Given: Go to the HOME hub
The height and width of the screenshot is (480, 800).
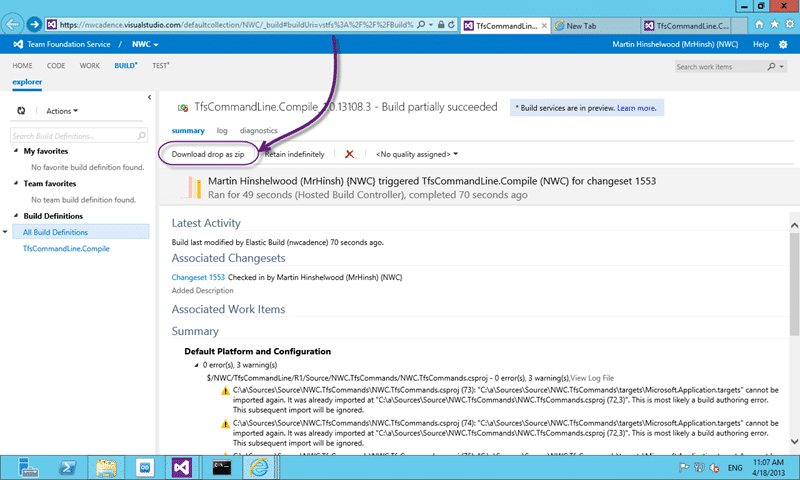Looking at the screenshot, I should coord(22,66).
